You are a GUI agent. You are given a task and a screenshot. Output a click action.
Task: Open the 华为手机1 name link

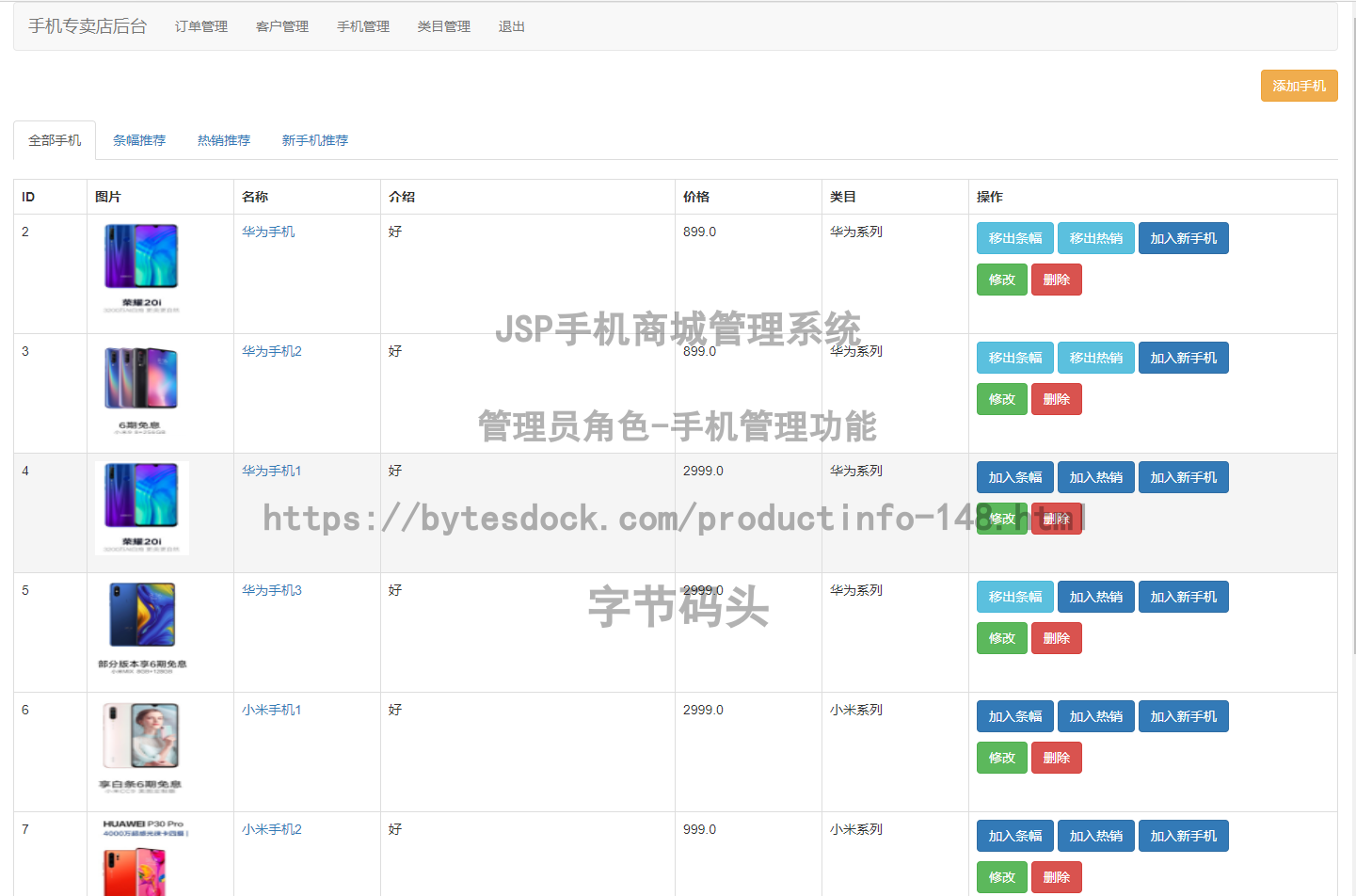272,471
